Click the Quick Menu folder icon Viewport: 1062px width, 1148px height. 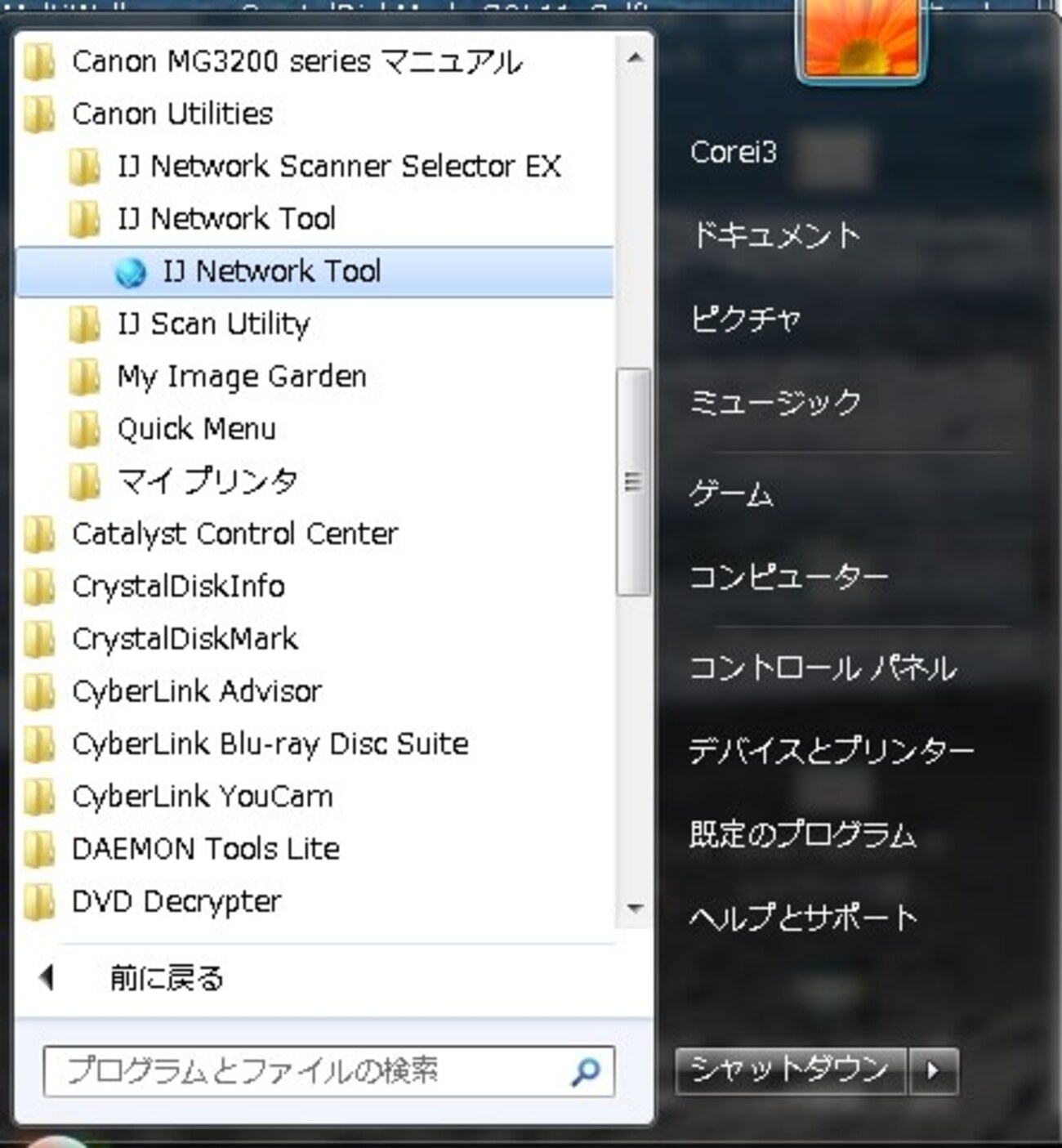tap(83, 429)
